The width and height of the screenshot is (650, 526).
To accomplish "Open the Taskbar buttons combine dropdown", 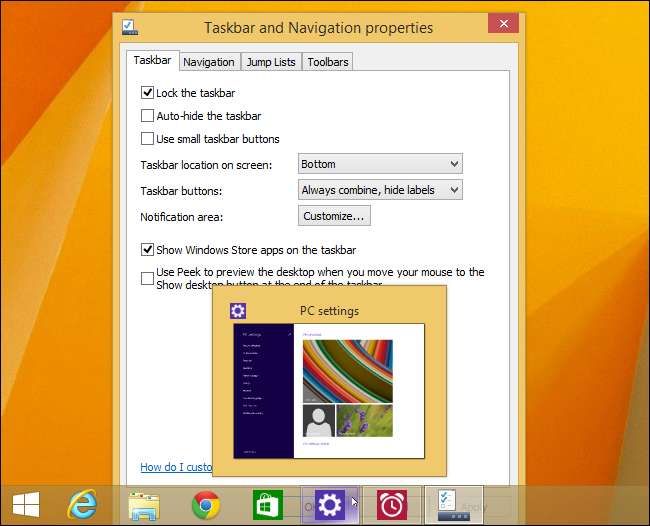I will (x=380, y=189).
